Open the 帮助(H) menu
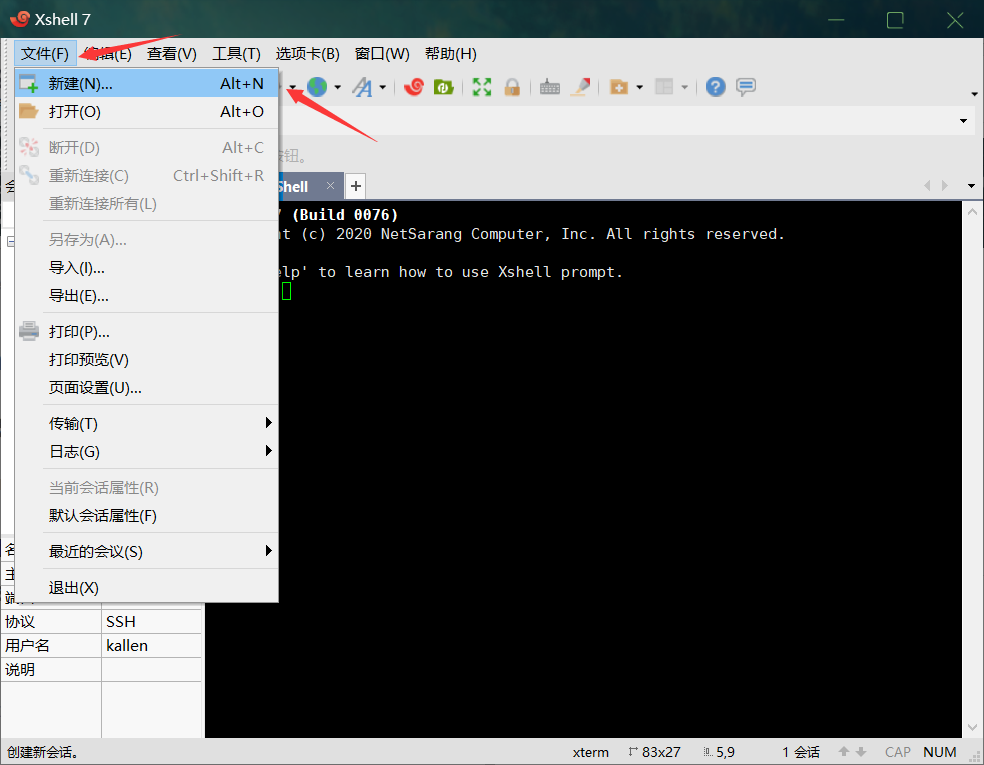This screenshot has width=984, height=765. point(451,54)
